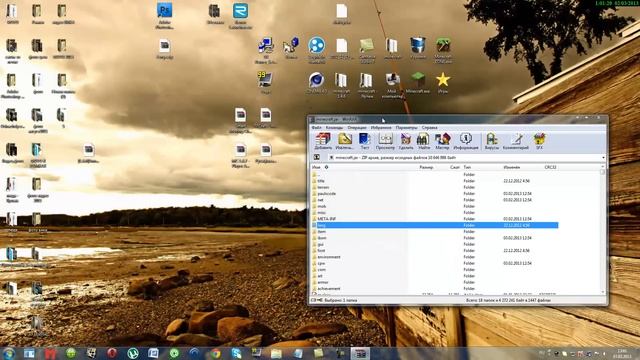
Task: Select the environment folder row
Action: click(435, 257)
